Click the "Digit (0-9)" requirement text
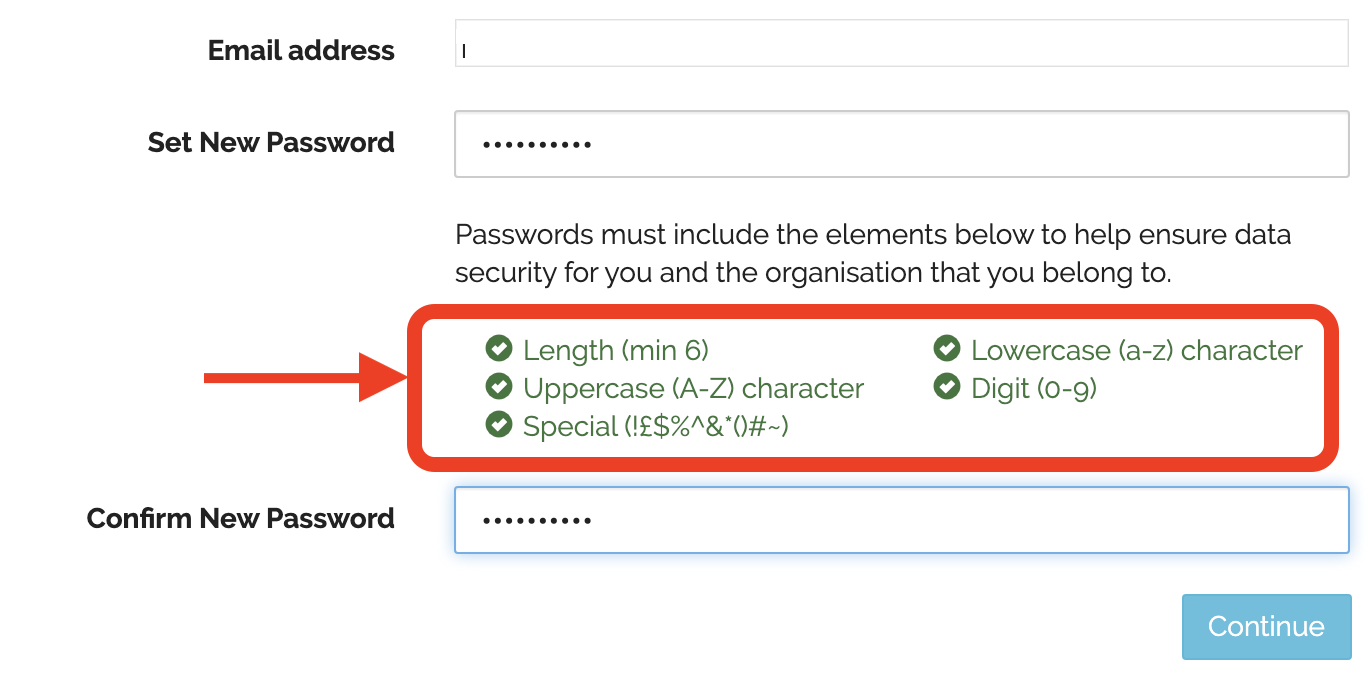The image size is (1368, 674). pos(1034,388)
